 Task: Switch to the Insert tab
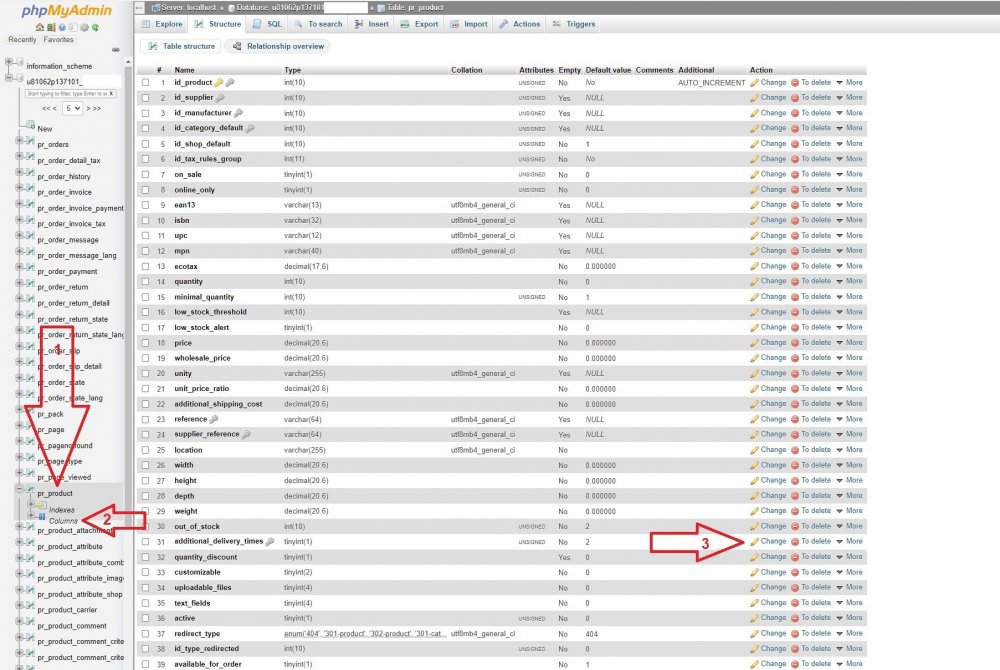(372, 24)
